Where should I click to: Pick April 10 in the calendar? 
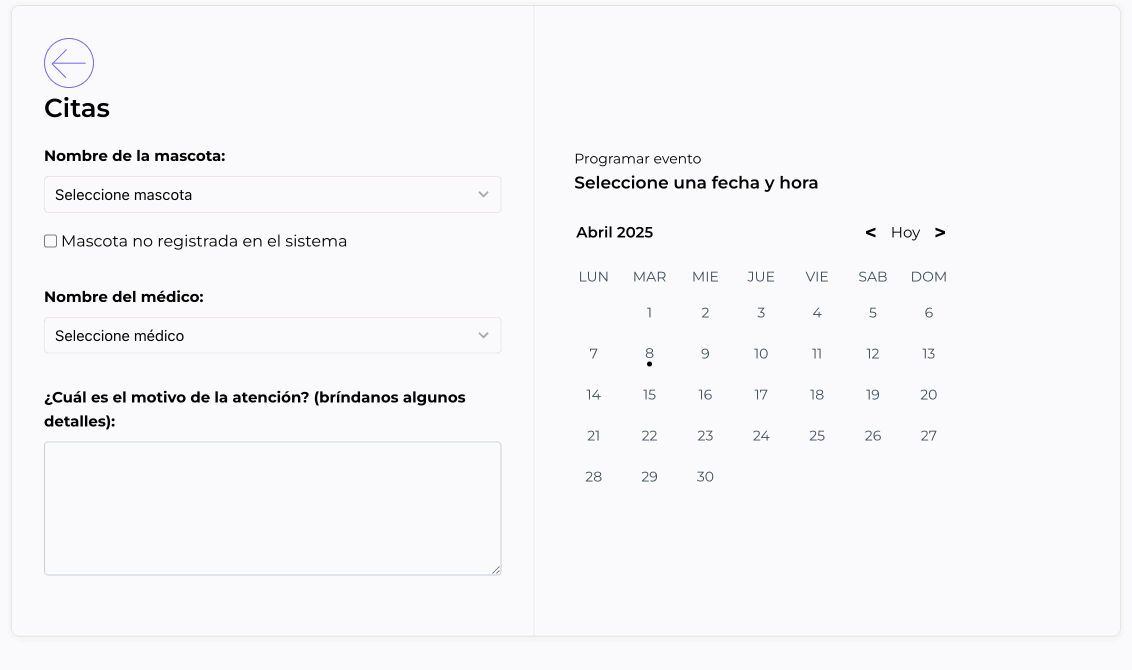(x=761, y=354)
